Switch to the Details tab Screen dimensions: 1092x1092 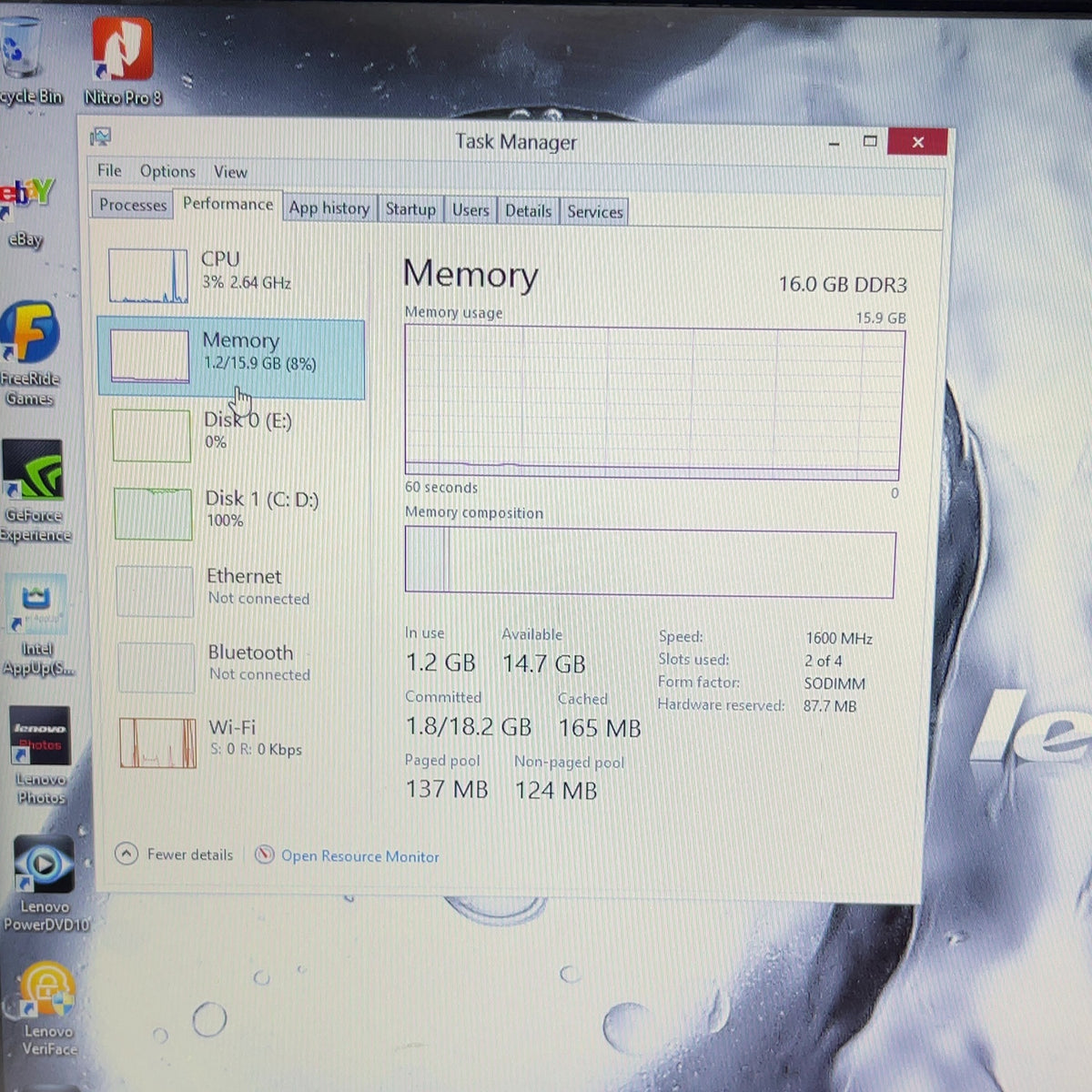coord(529,211)
